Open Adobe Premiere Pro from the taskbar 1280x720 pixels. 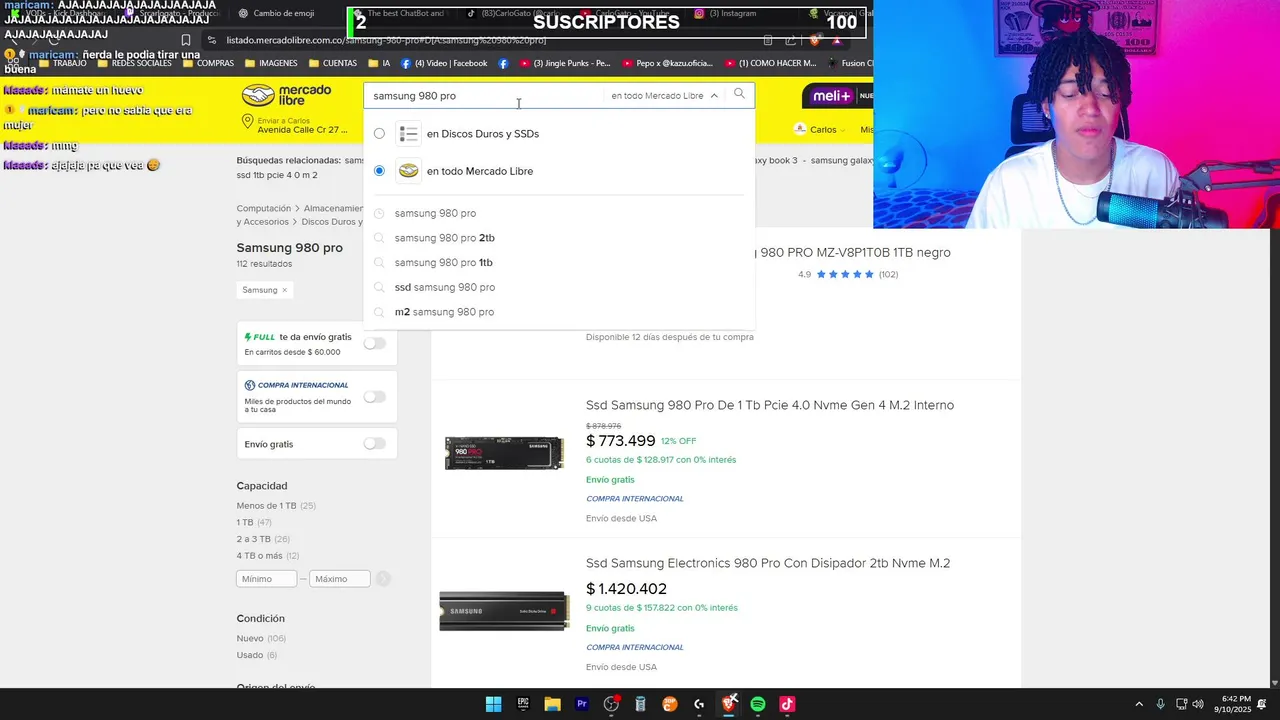click(x=582, y=704)
